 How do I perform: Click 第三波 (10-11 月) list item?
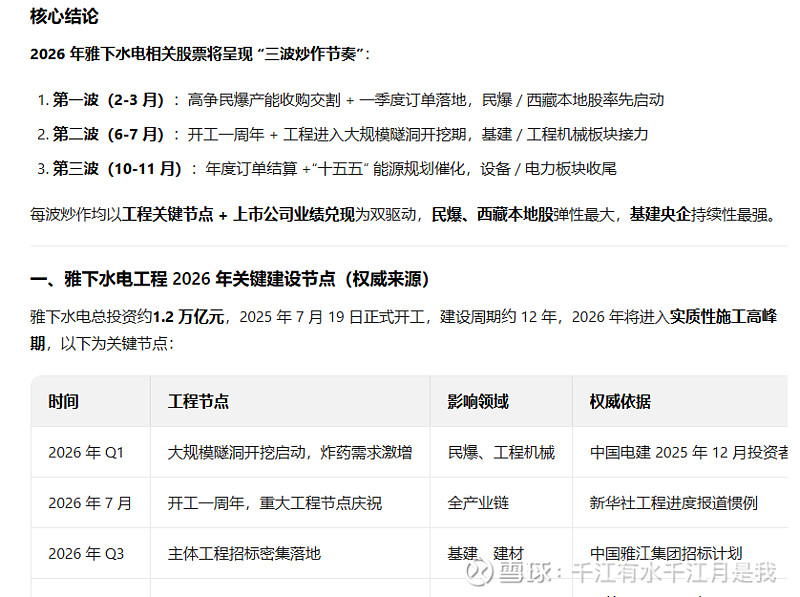pos(327,168)
